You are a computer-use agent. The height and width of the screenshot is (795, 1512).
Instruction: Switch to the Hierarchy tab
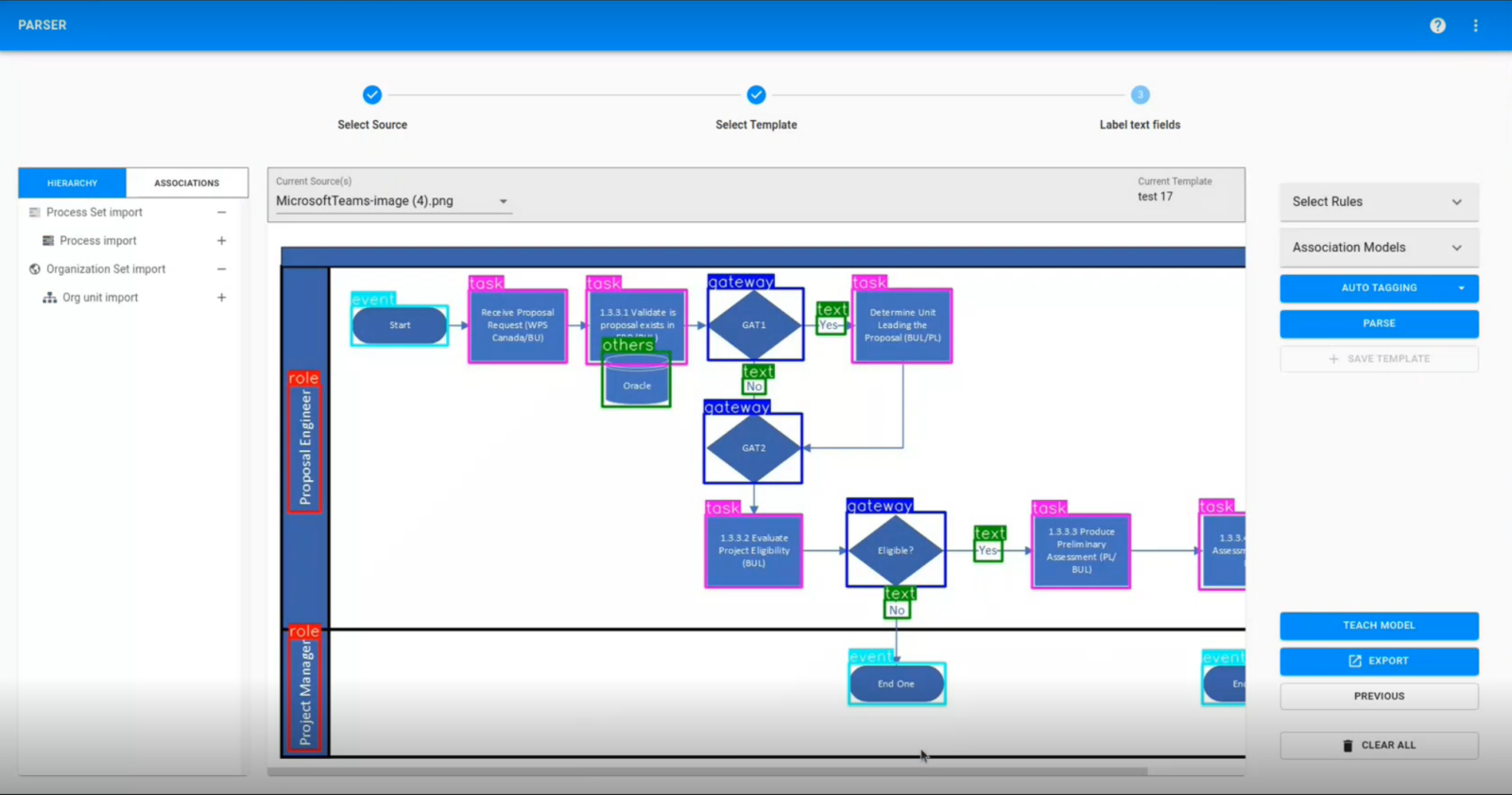72,182
